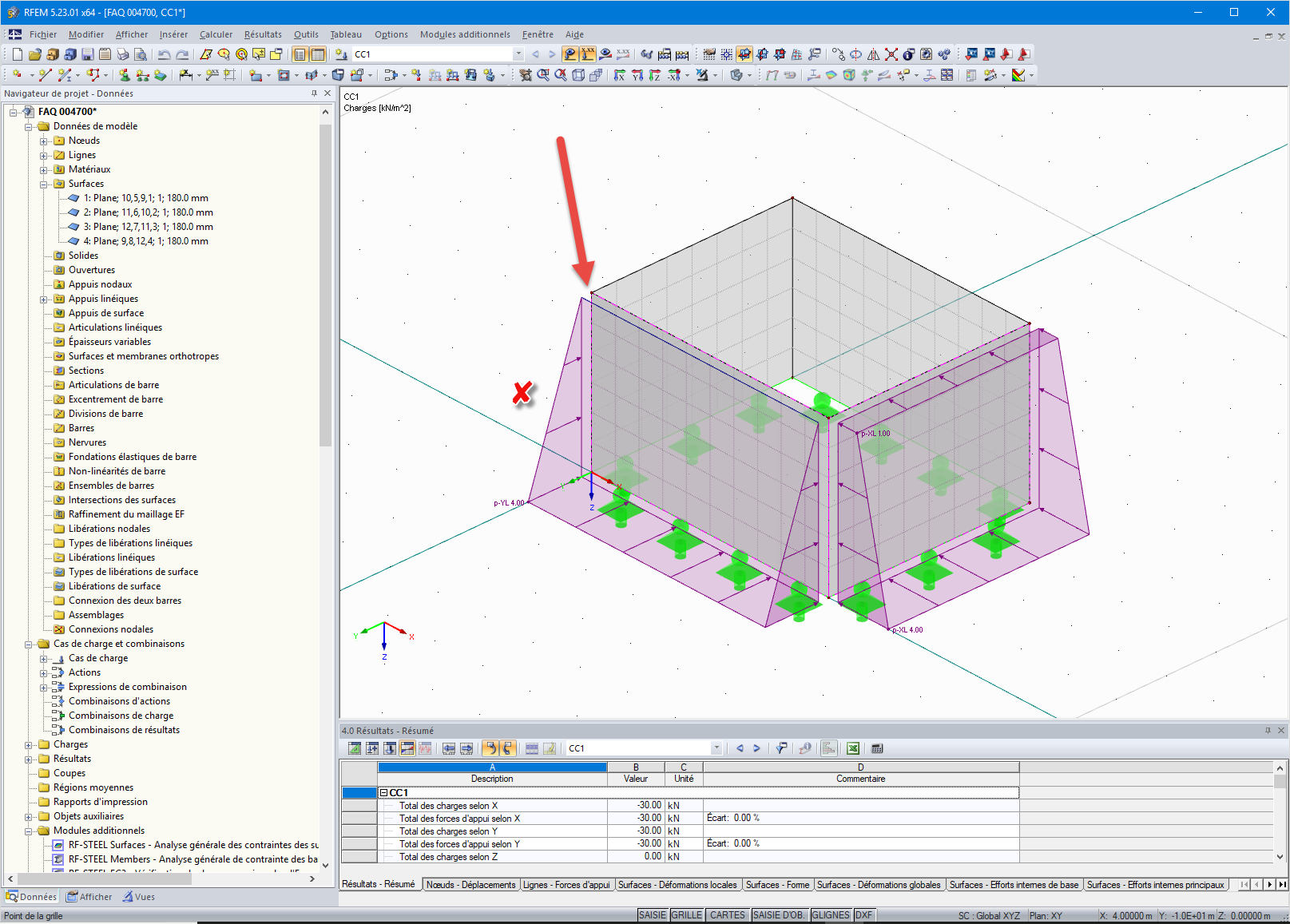The image size is (1290, 924).
Task: Click the zoom window magnifier icon
Action: (x=543, y=75)
